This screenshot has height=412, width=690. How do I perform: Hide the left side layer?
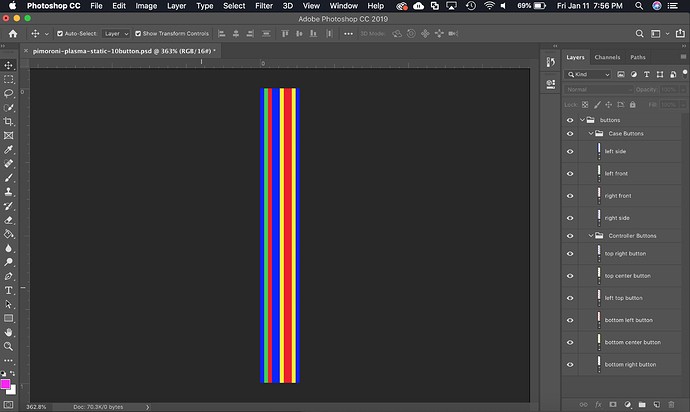pyautogui.click(x=570, y=151)
